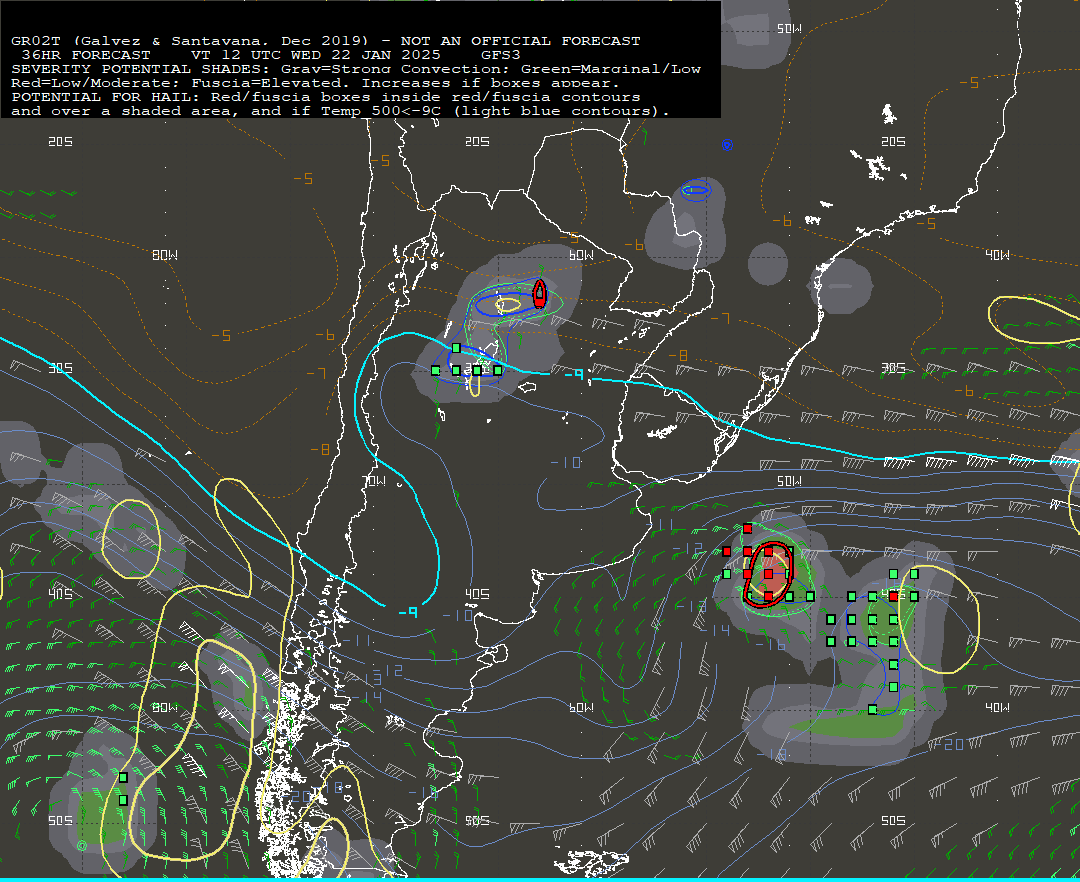
Task: Click 'SEVERITY POTENTIAL SHADES:' legend text
Action: [x=141, y=69]
